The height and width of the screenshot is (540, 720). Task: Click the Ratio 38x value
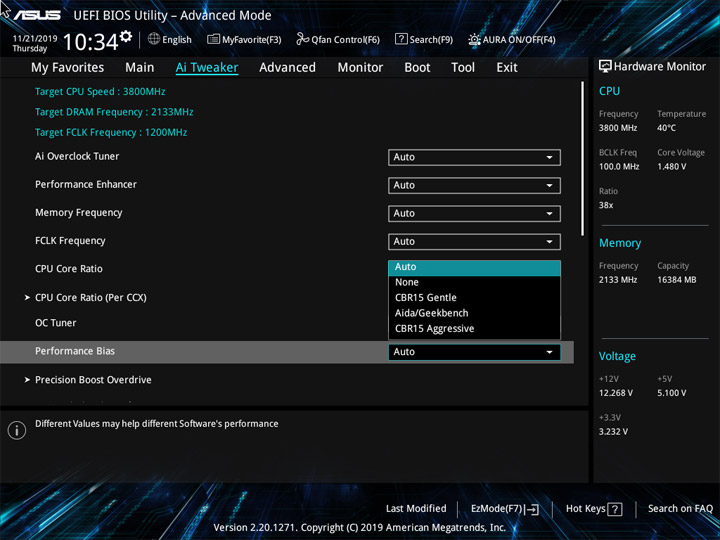tap(606, 206)
